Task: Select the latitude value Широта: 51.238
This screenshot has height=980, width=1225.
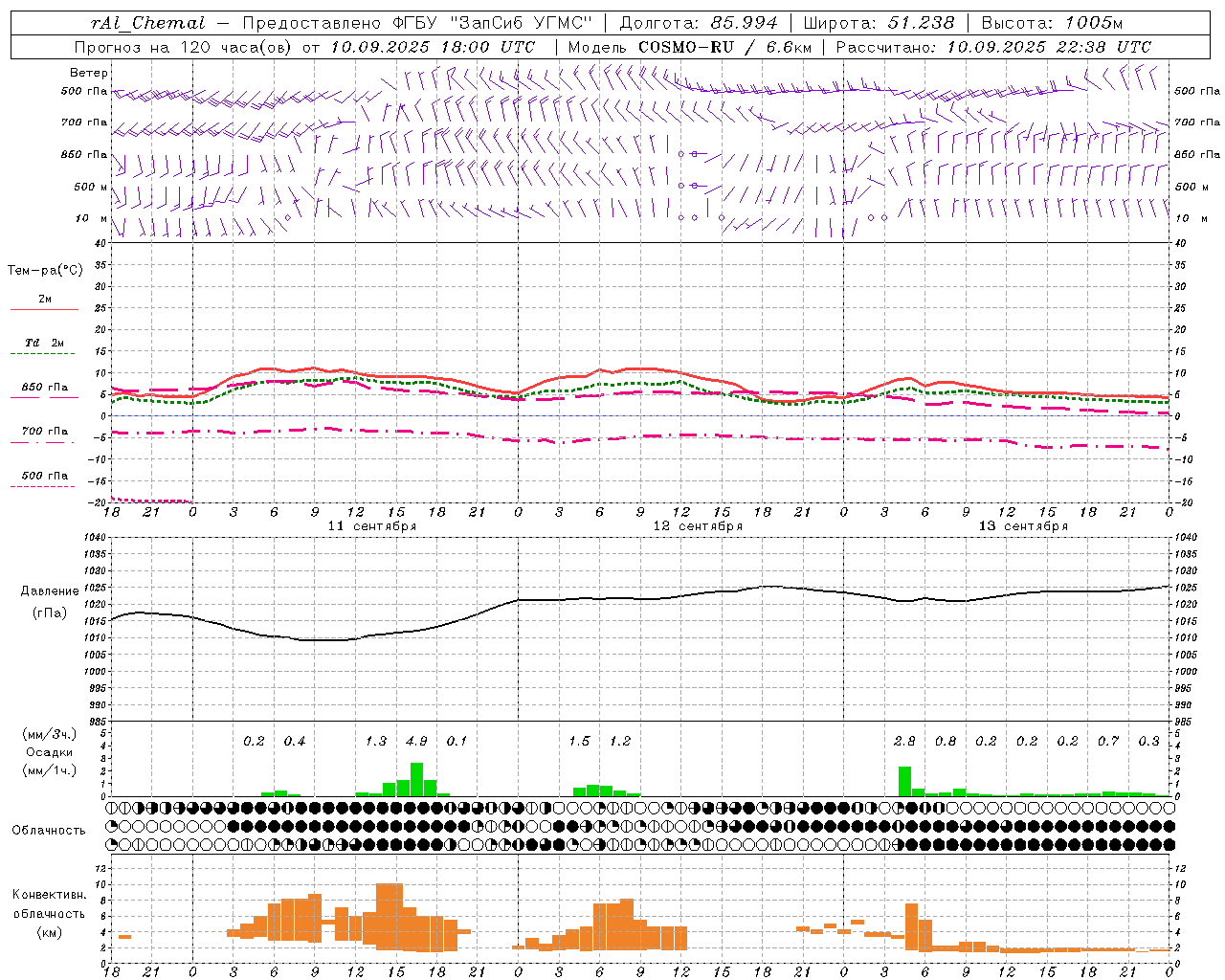Action: pos(879,23)
